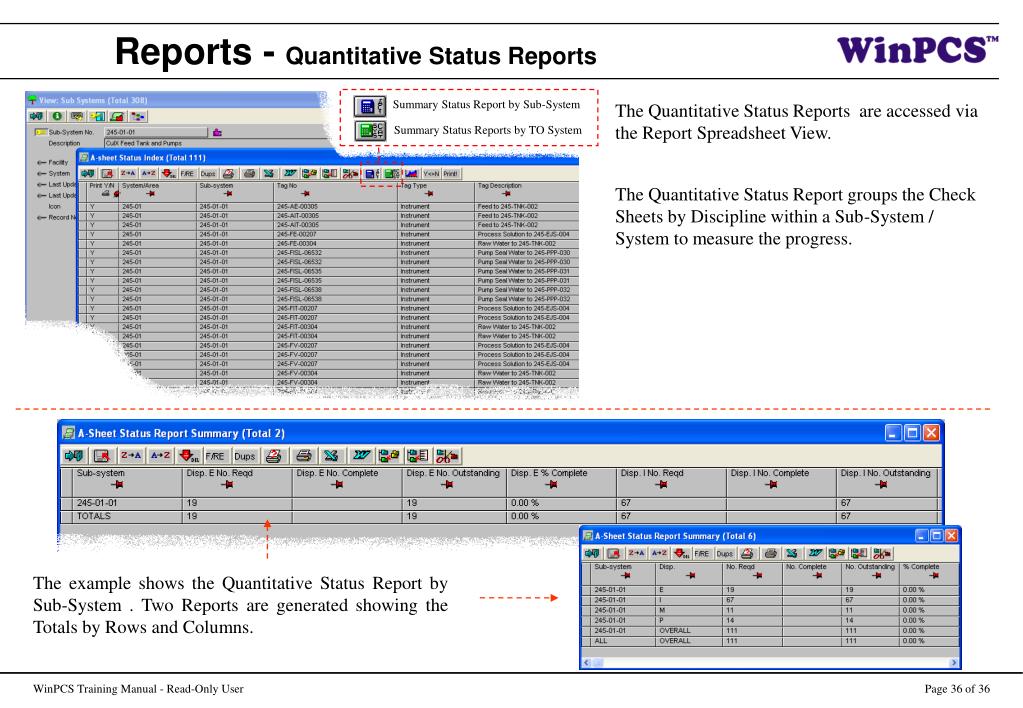Image resolution: width=1023 pixels, height=708 pixels.
Task: Click pin under Disp. I No. Reqd column
Action: coord(662,484)
